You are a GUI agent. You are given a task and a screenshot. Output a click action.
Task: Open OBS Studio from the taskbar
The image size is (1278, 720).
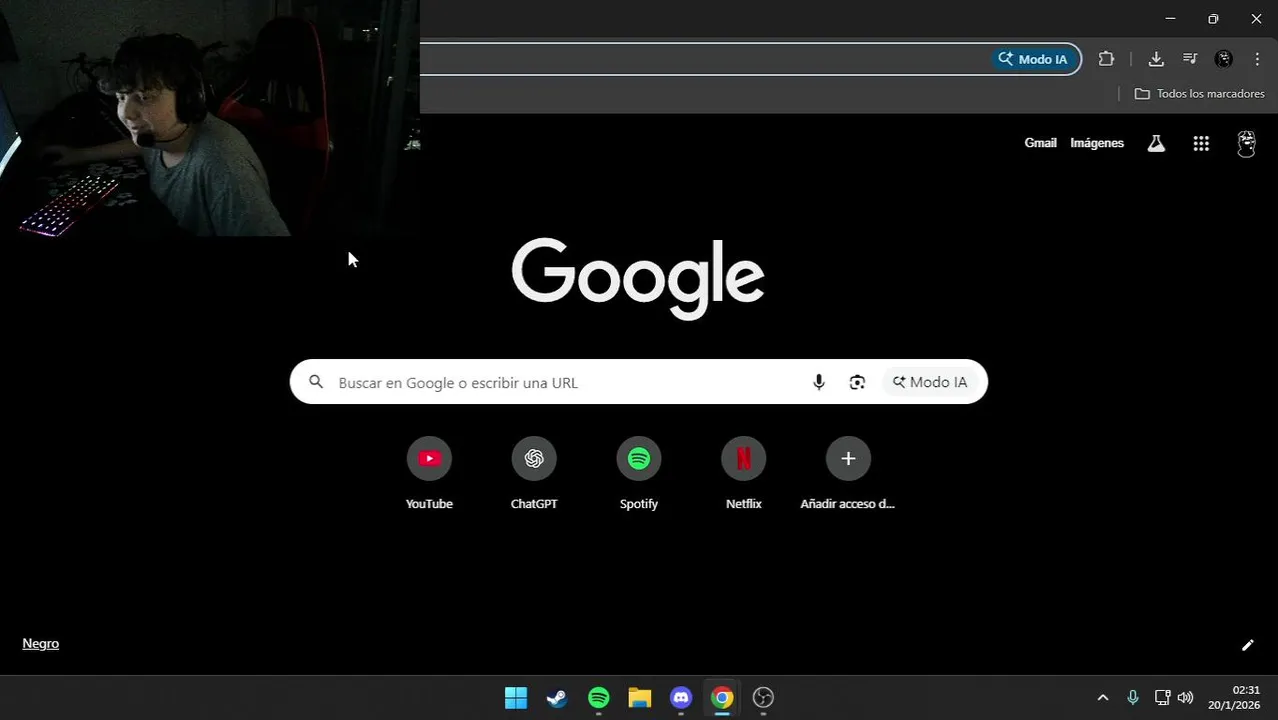click(763, 698)
